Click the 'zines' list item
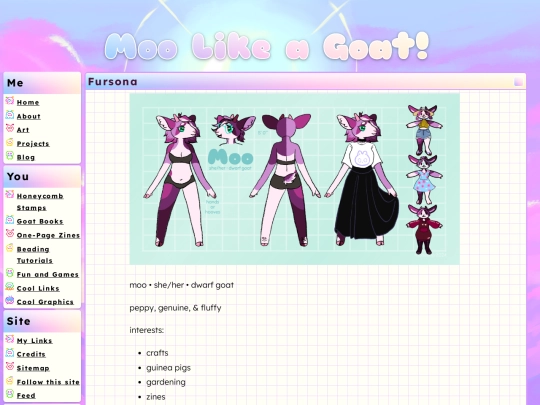540x405 pixels. pyautogui.click(x=156, y=397)
